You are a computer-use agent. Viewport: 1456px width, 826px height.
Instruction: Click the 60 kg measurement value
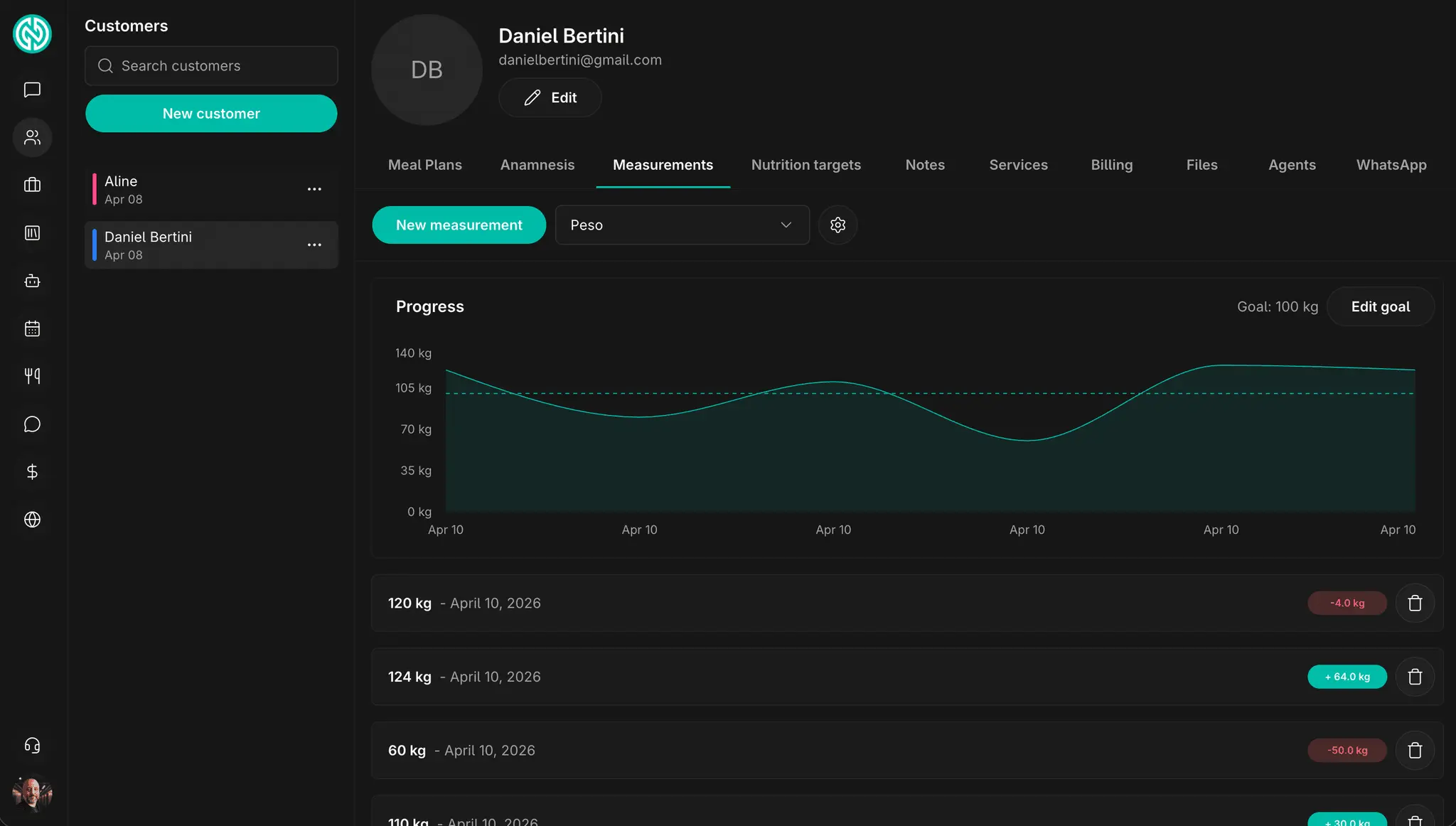[x=407, y=750]
